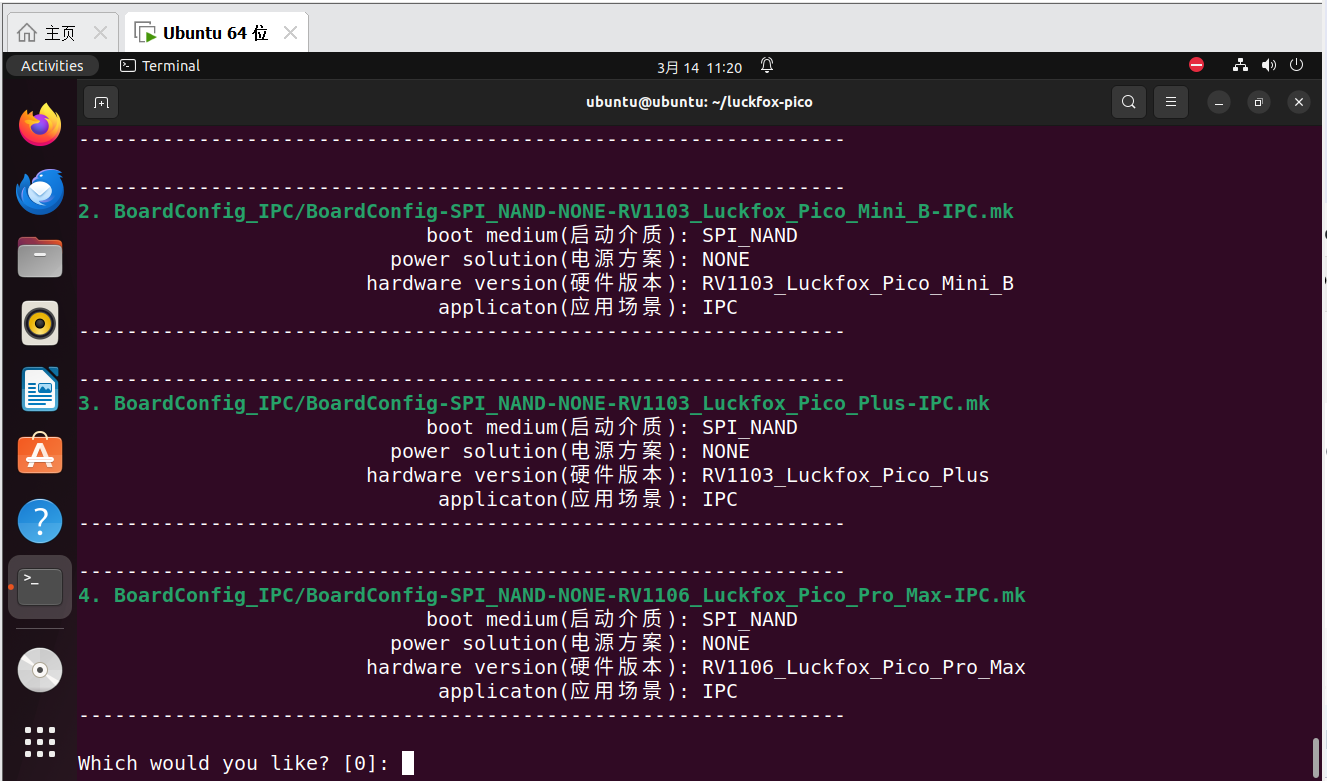This screenshot has height=781, width=1327.
Task: Click hardware version RV1103_Luckfox_Pico_Mini_B text
Action: point(858,283)
